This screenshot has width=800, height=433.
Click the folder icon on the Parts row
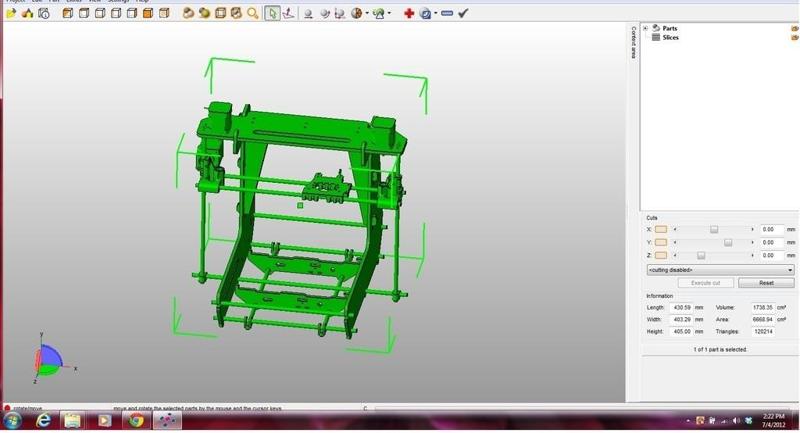pyautogui.click(x=795, y=29)
